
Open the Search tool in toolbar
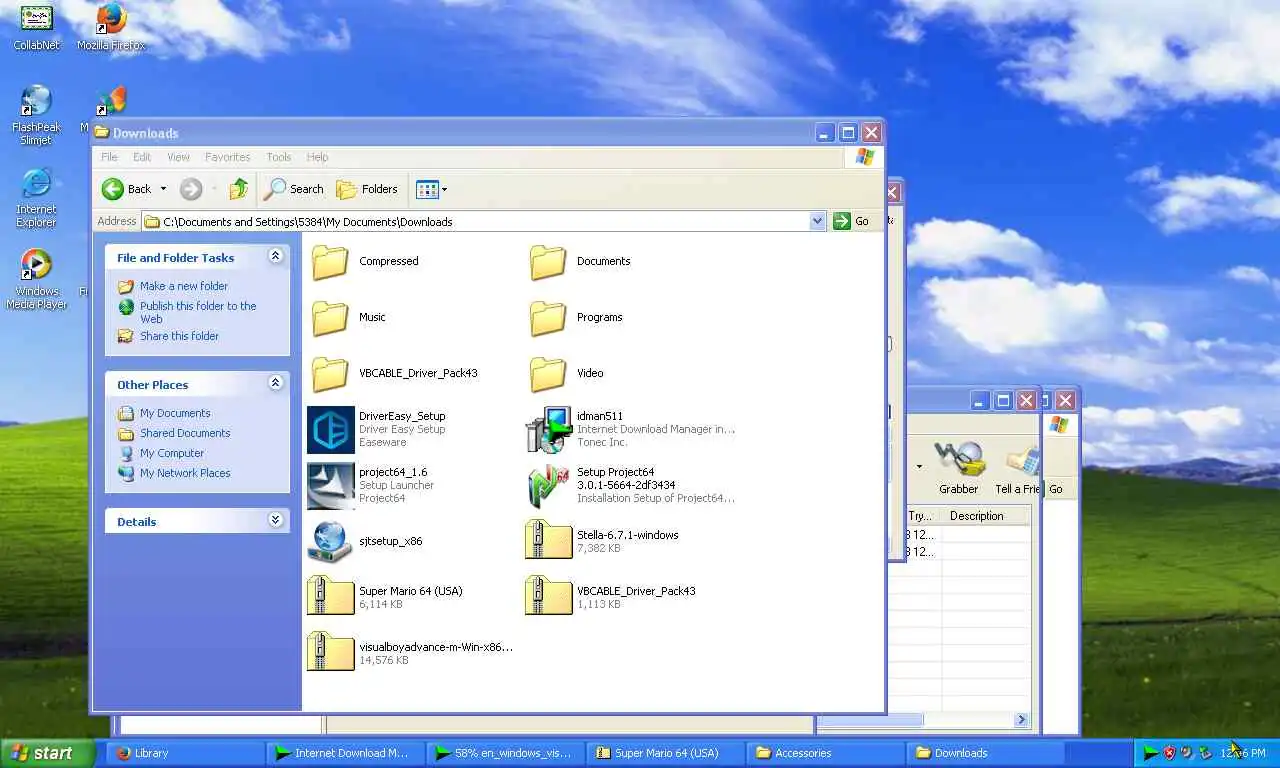point(294,189)
